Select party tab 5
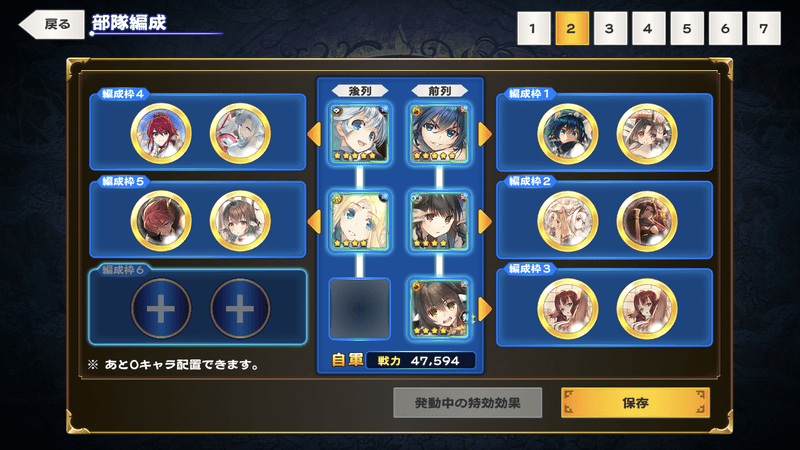800x450 pixels. (x=687, y=29)
